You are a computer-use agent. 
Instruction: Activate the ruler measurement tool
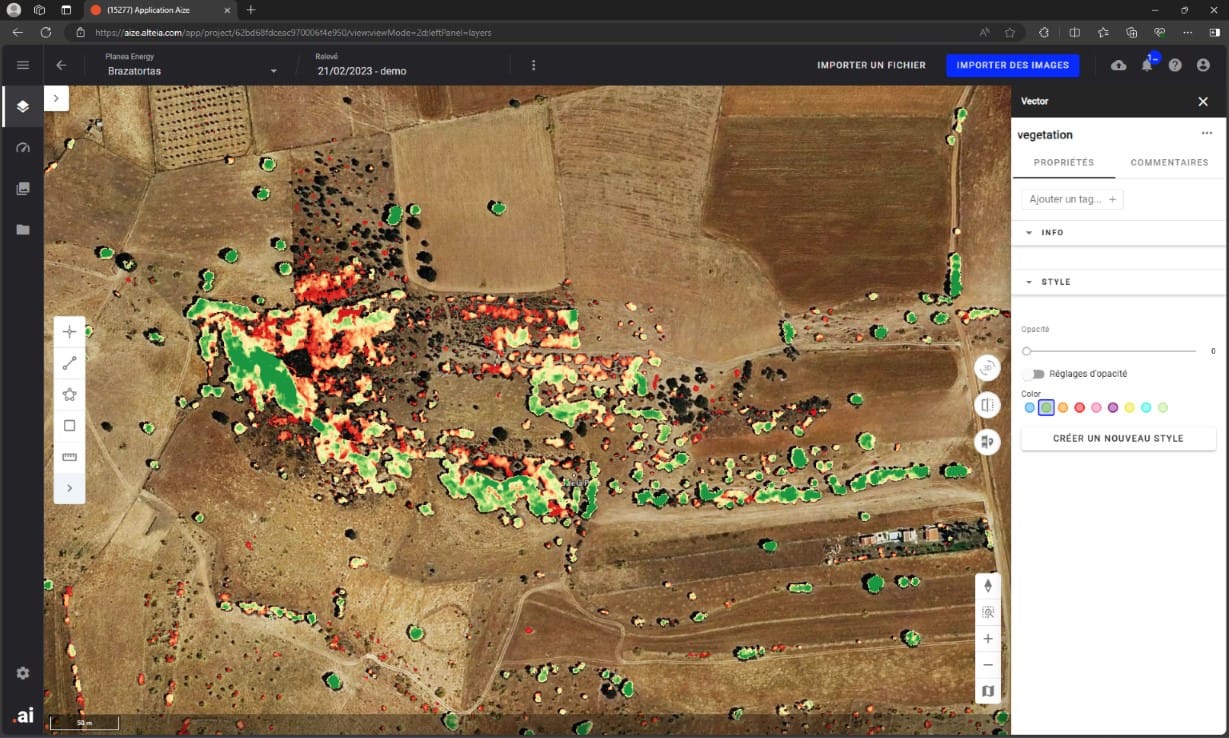(69, 457)
